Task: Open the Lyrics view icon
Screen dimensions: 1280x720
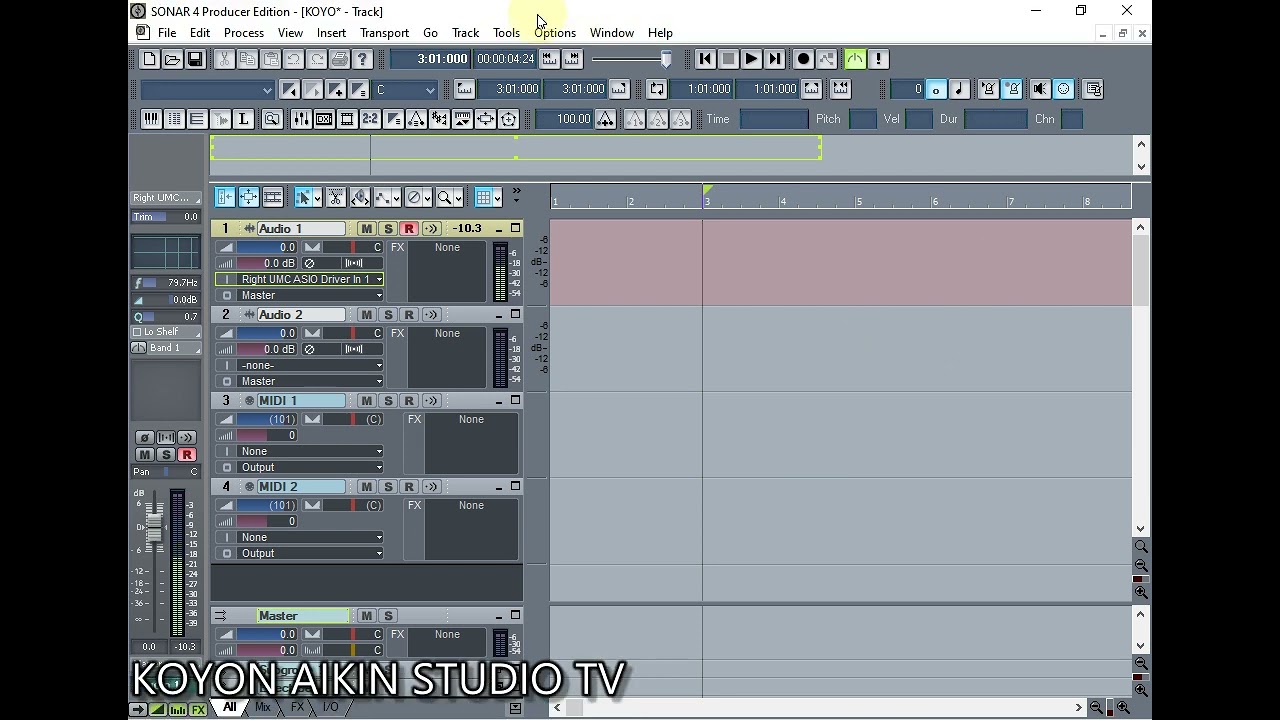Action: click(x=243, y=119)
